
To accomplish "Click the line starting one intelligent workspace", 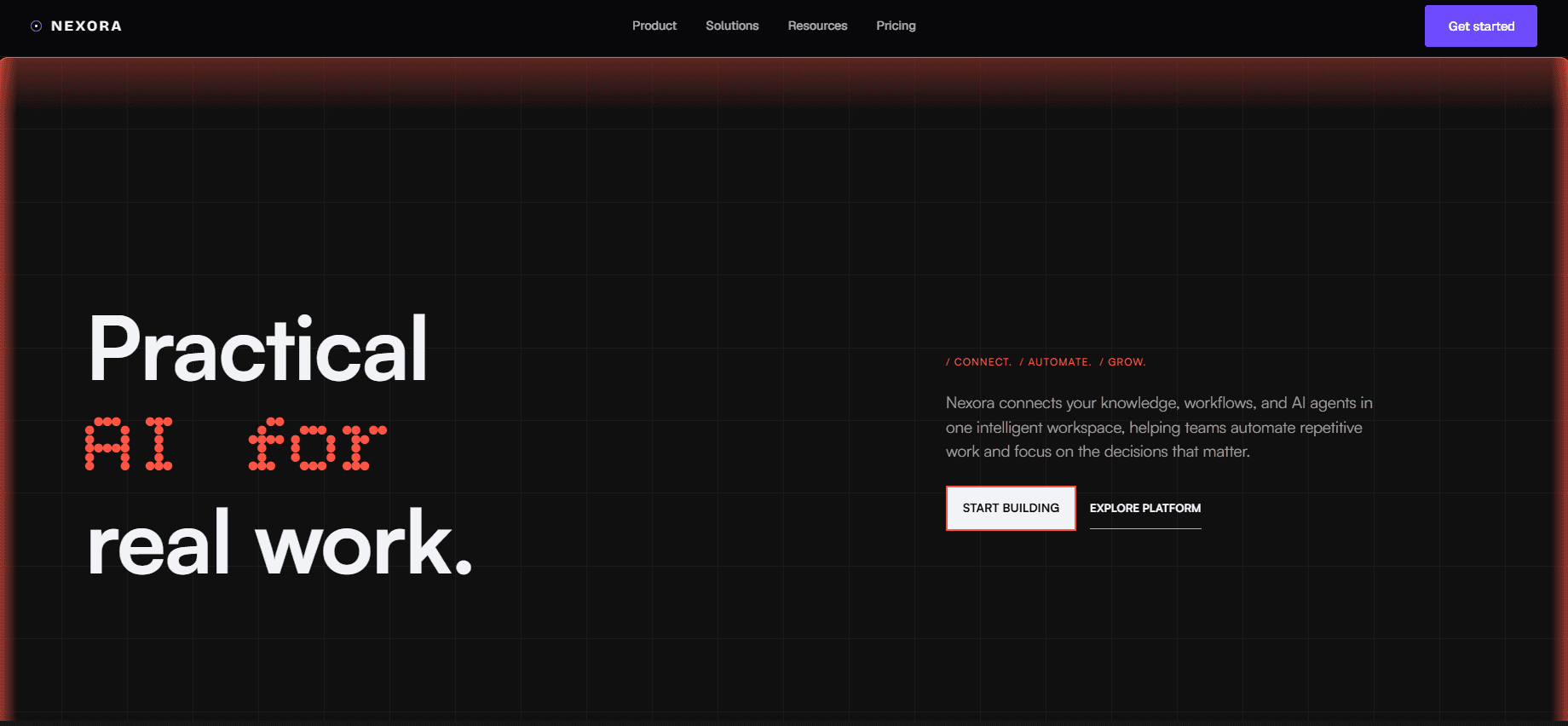I will point(1154,428).
